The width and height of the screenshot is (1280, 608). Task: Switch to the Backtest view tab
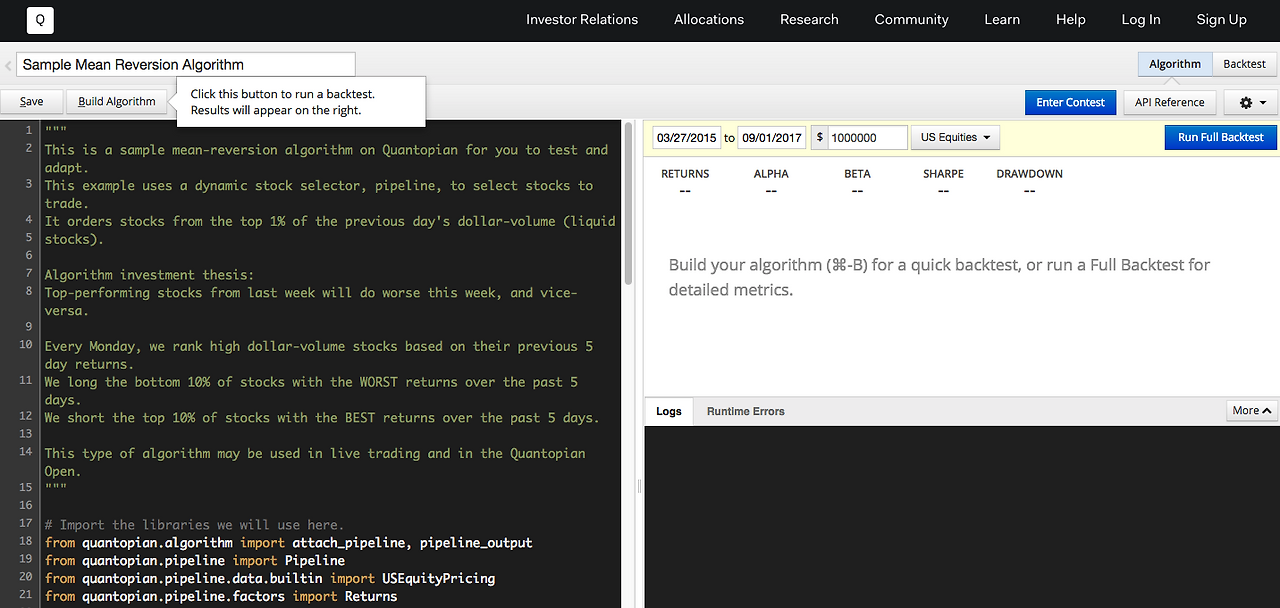coord(1244,64)
